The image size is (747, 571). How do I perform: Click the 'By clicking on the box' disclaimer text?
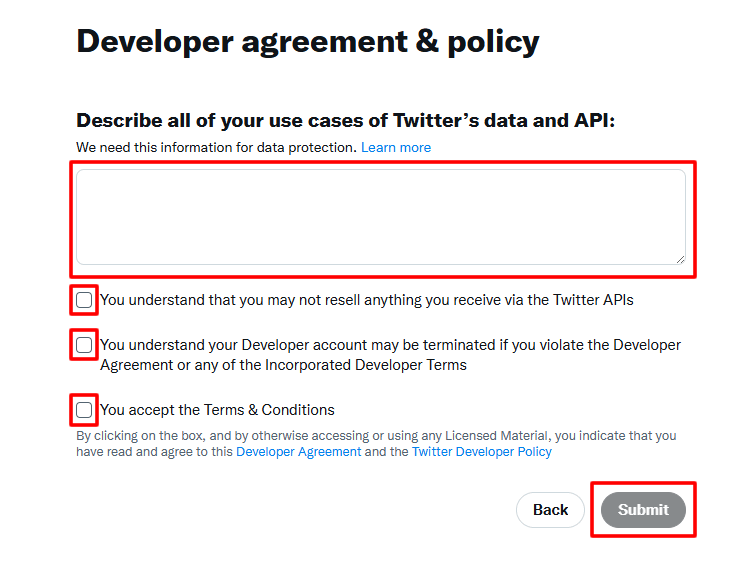tap(376, 443)
